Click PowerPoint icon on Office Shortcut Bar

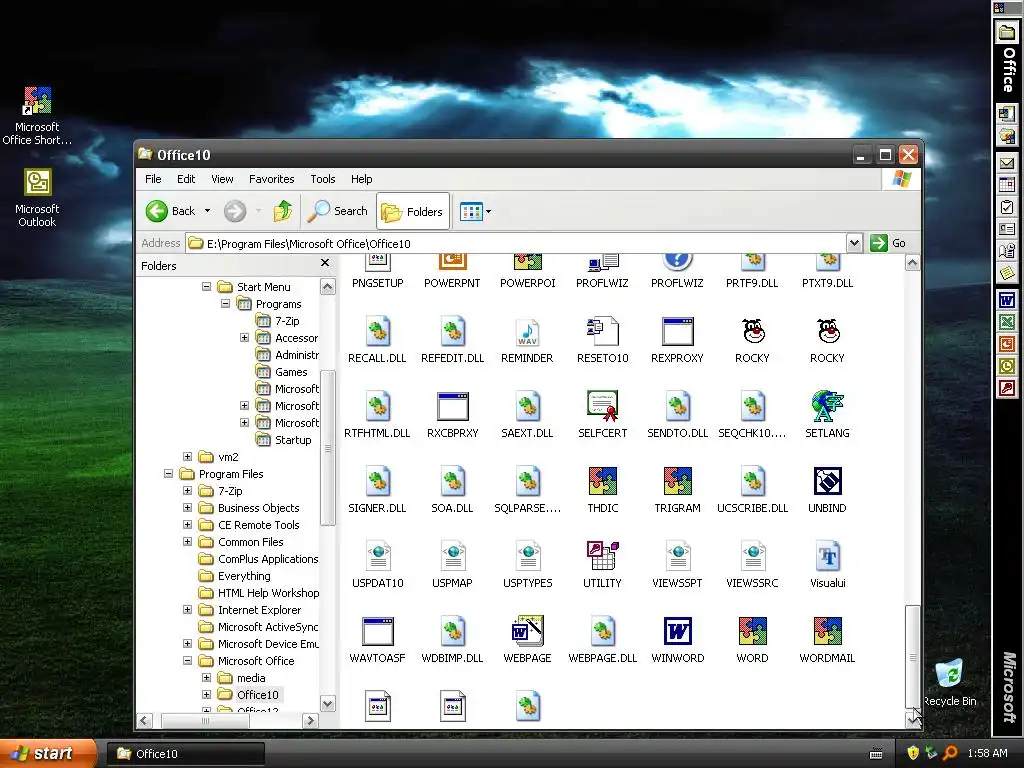click(x=1006, y=344)
